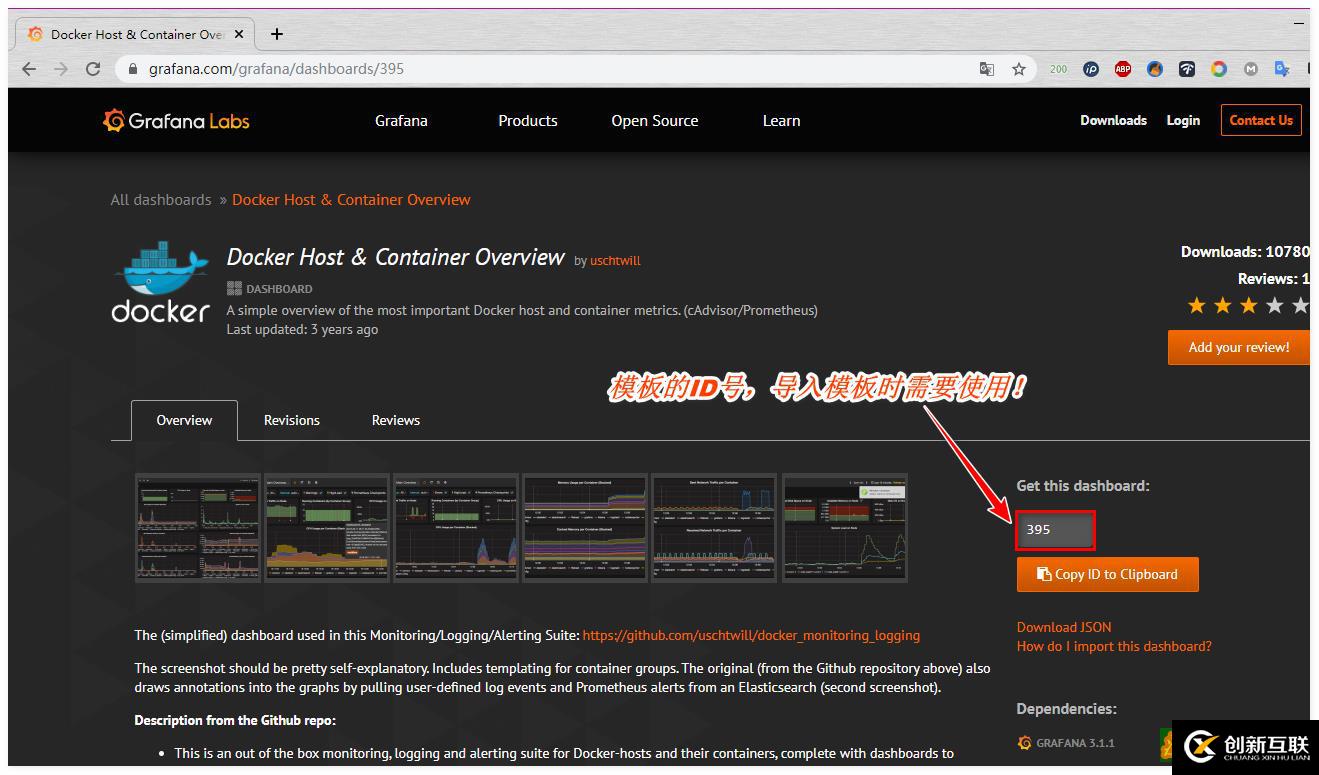The image size is (1319, 775).
Task: Click the third rating star
Action: coord(1249,305)
